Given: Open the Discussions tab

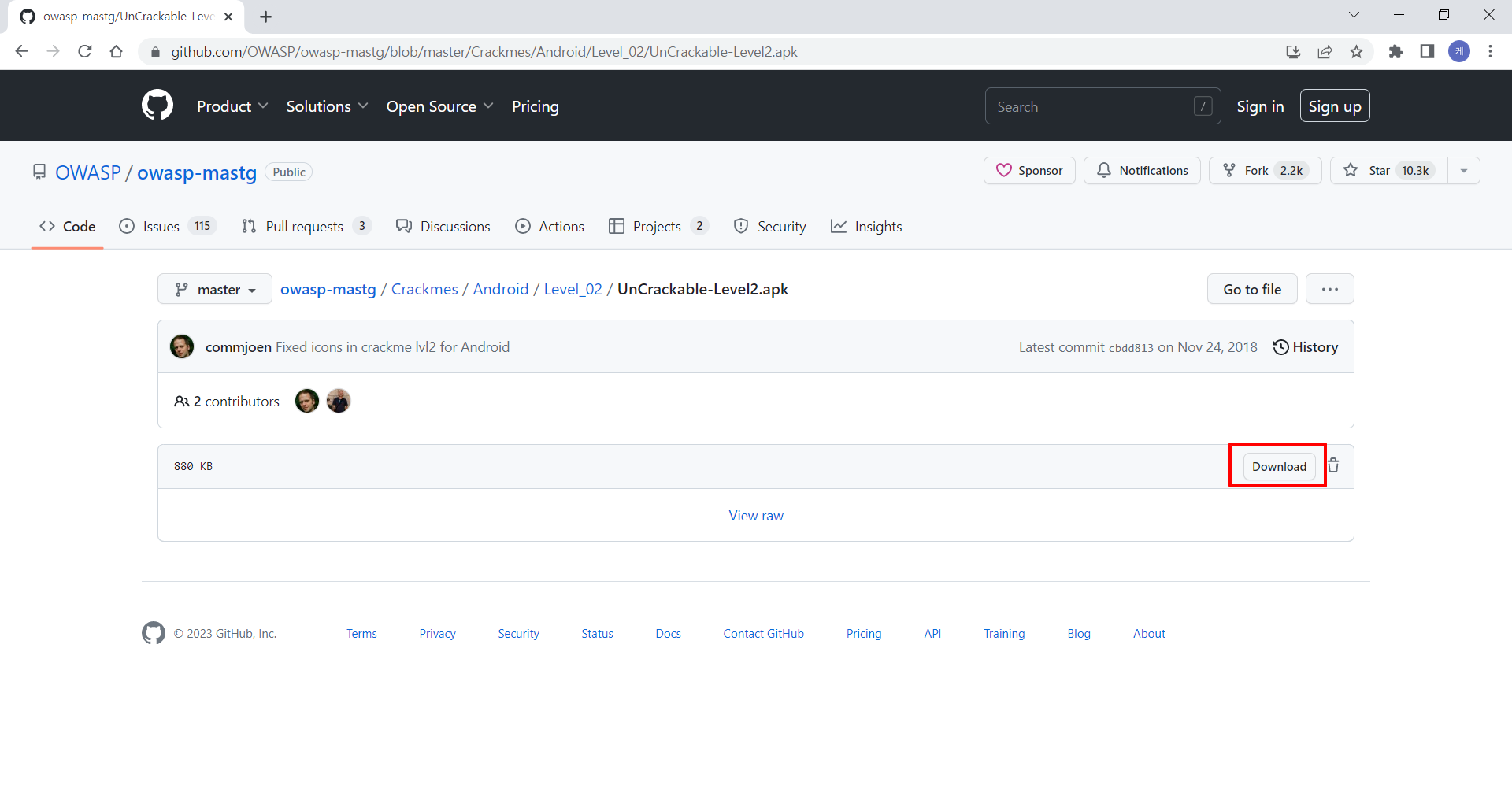Looking at the screenshot, I should click(x=443, y=227).
